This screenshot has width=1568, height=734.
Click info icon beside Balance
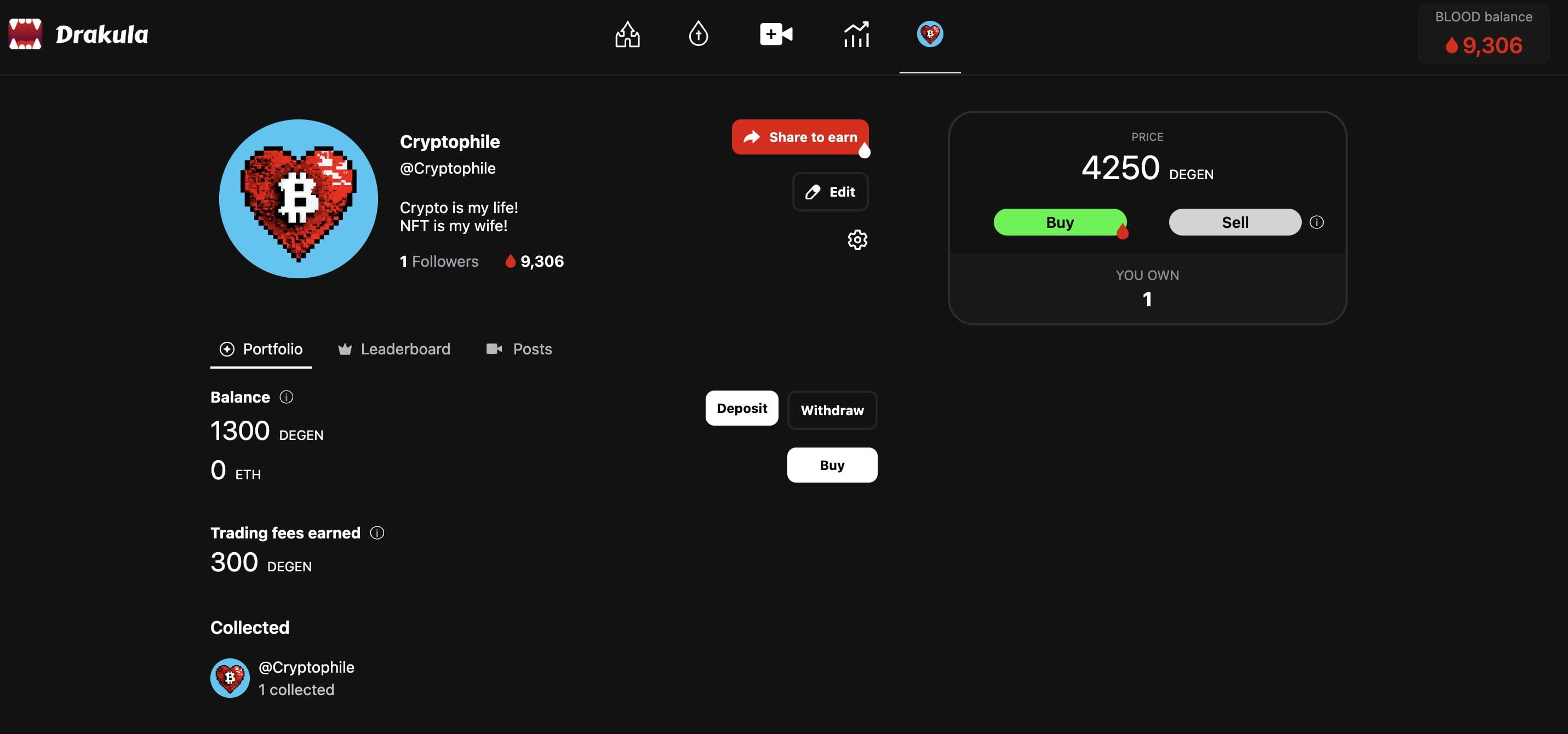point(286,397)
